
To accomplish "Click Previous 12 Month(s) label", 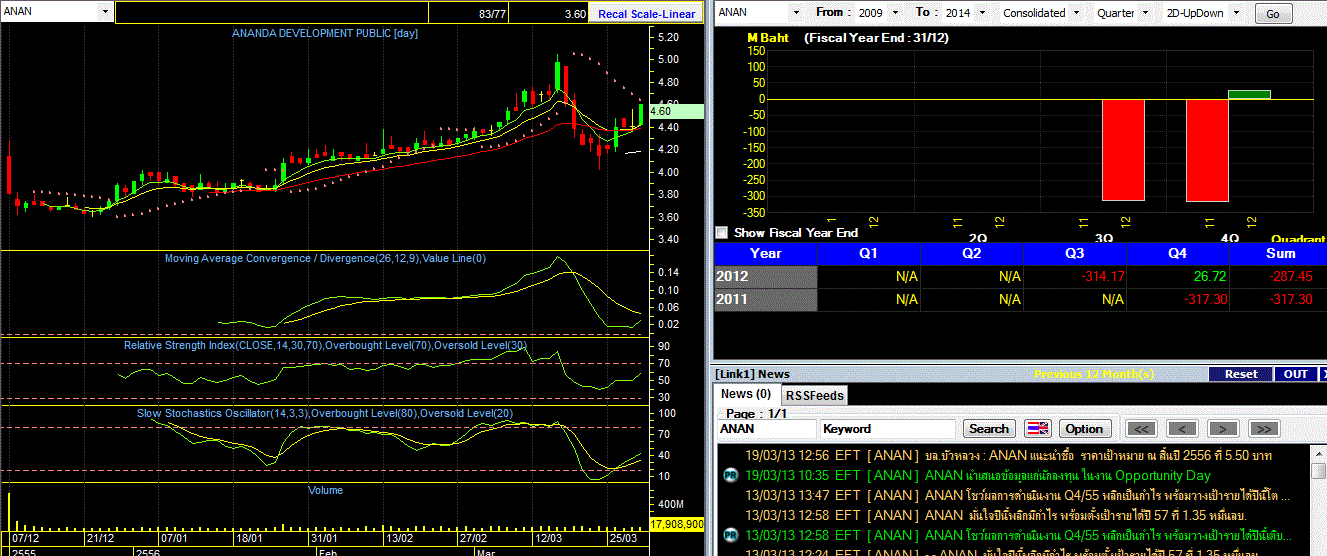I will tap(1094, 374).
